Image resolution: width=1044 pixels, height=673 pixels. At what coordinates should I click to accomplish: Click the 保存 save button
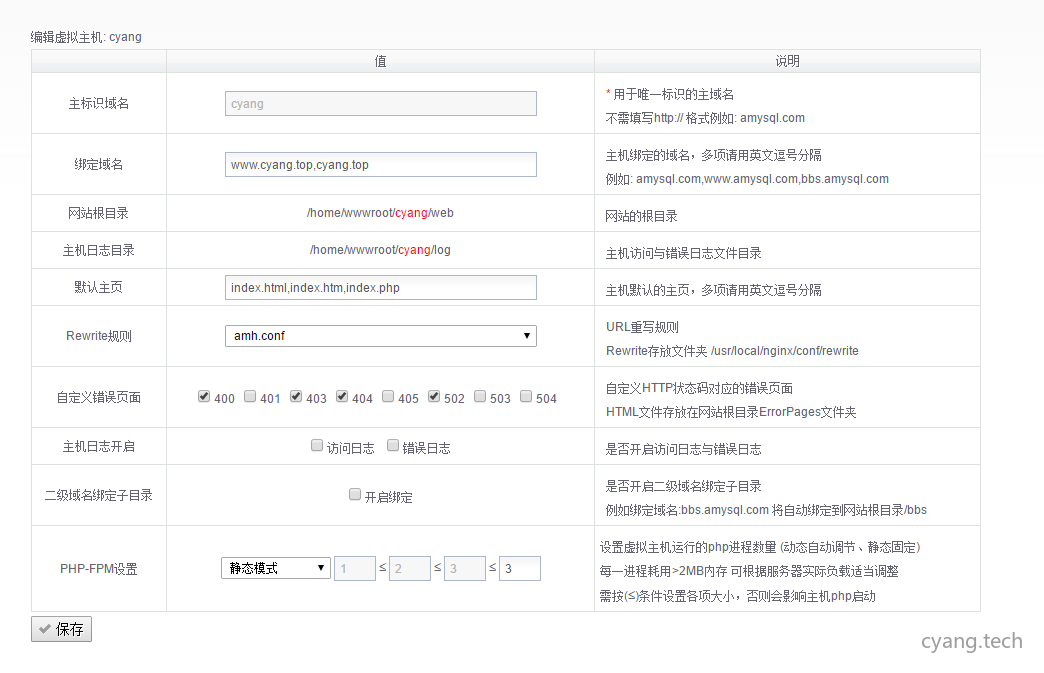point(61,630)
